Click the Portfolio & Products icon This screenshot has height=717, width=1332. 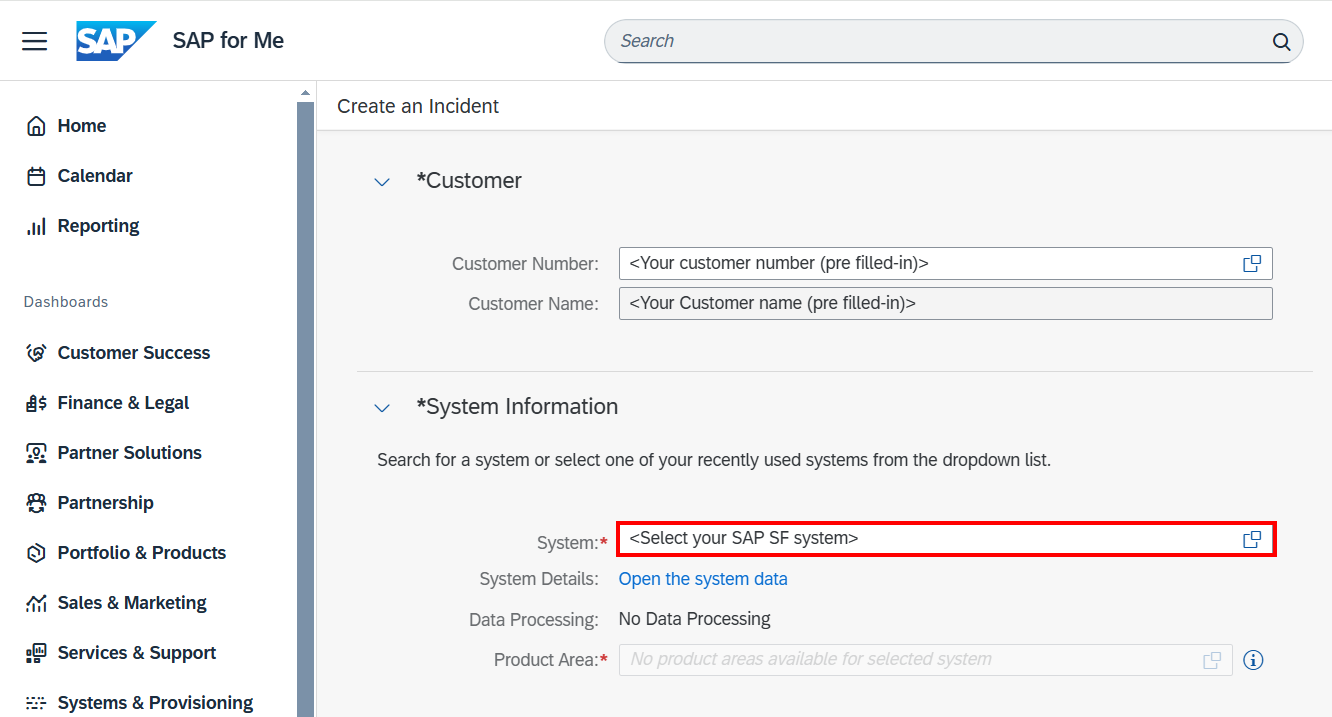click(36, 553)
